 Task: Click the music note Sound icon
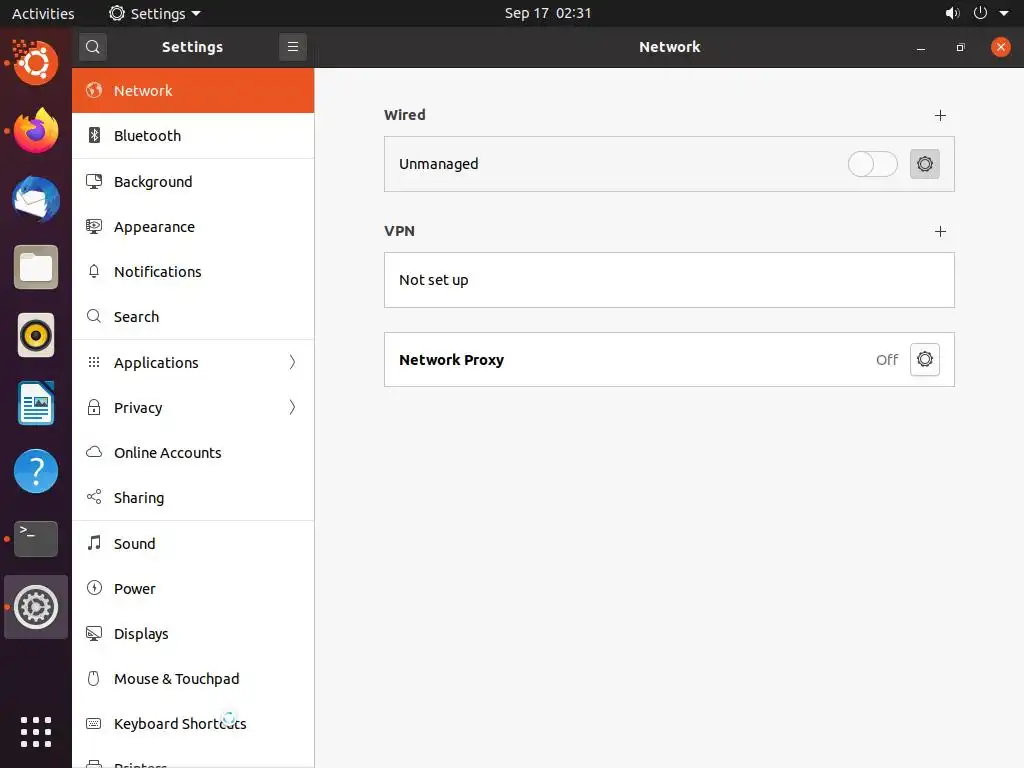pos(94,543)
